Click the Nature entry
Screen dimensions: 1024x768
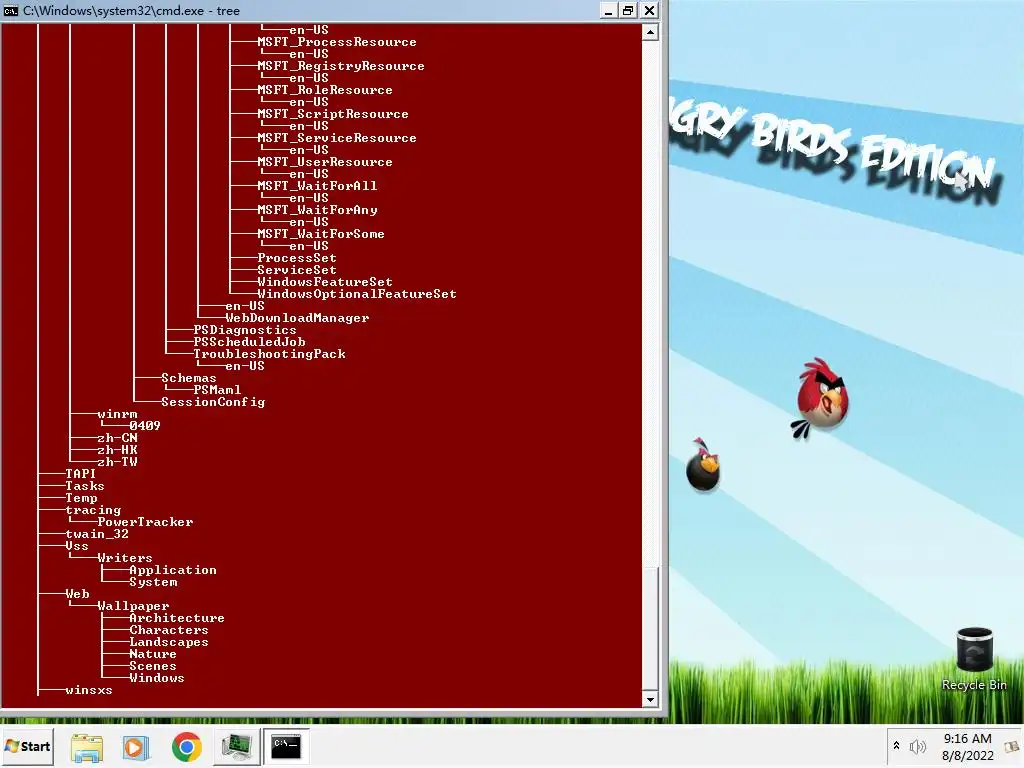click(153, 654)
